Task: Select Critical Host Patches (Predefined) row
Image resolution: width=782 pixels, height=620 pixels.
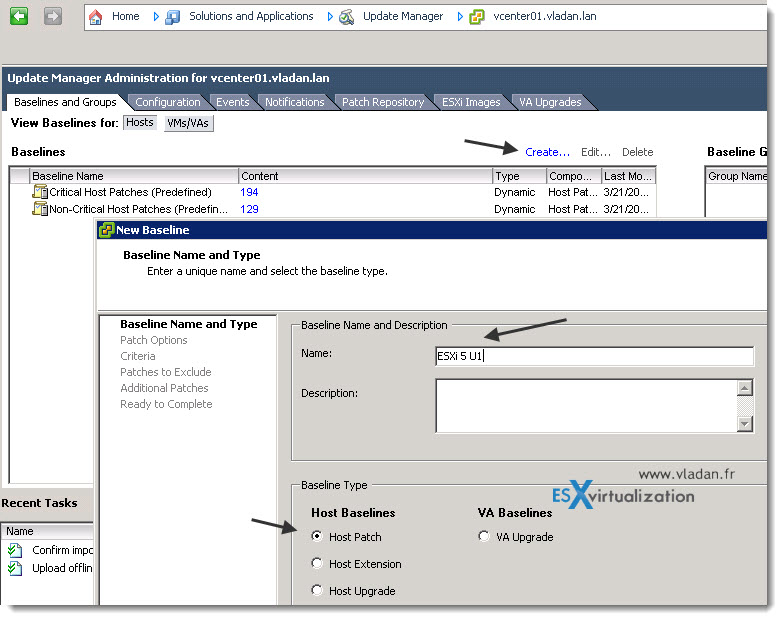Action: [333, 192]
